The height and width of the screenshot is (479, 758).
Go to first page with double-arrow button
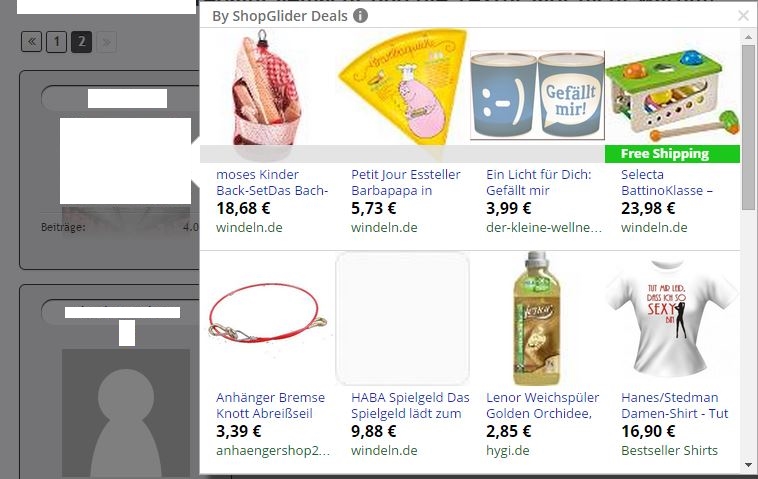(31, 42)
